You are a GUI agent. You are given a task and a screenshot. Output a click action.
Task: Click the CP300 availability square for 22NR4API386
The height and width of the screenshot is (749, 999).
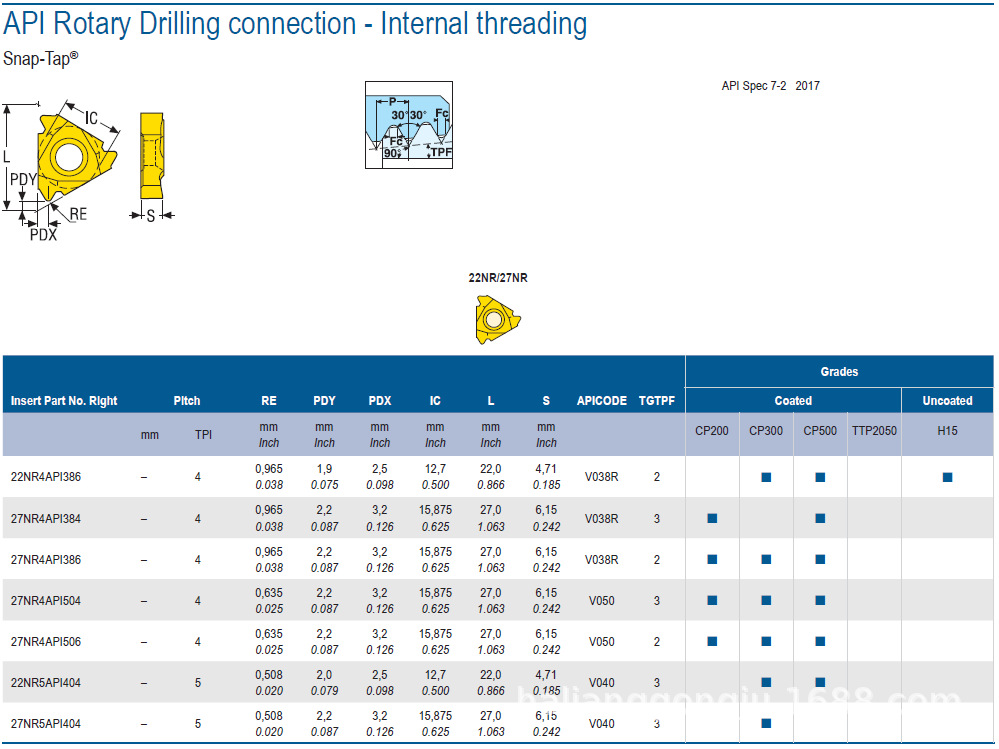click(x=766, y=477)
